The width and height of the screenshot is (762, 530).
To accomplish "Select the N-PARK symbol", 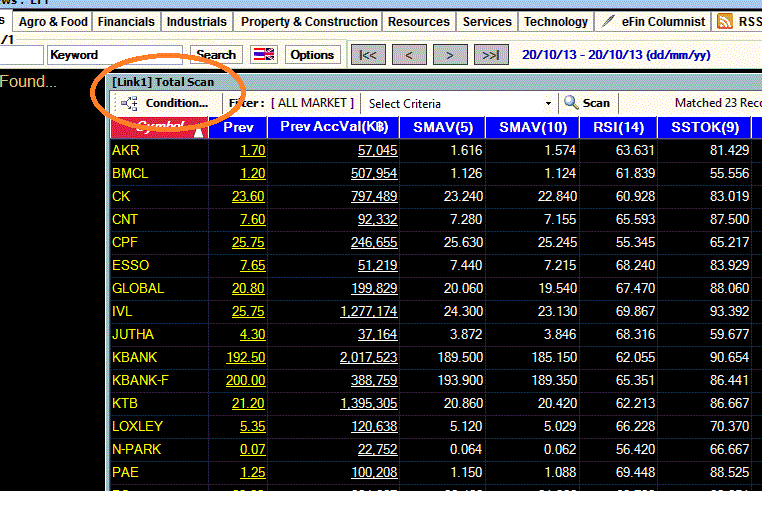I will pyautogui.click(x=137, y=449).
